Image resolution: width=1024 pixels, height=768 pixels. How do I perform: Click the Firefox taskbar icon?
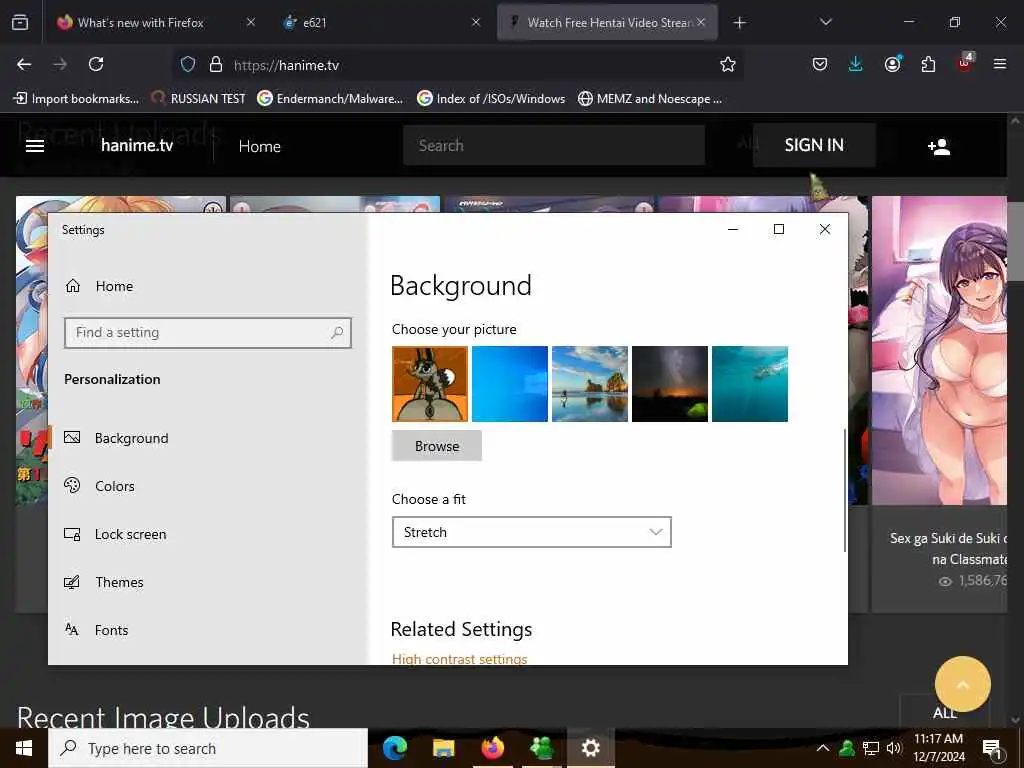click(x=492, y=748)
